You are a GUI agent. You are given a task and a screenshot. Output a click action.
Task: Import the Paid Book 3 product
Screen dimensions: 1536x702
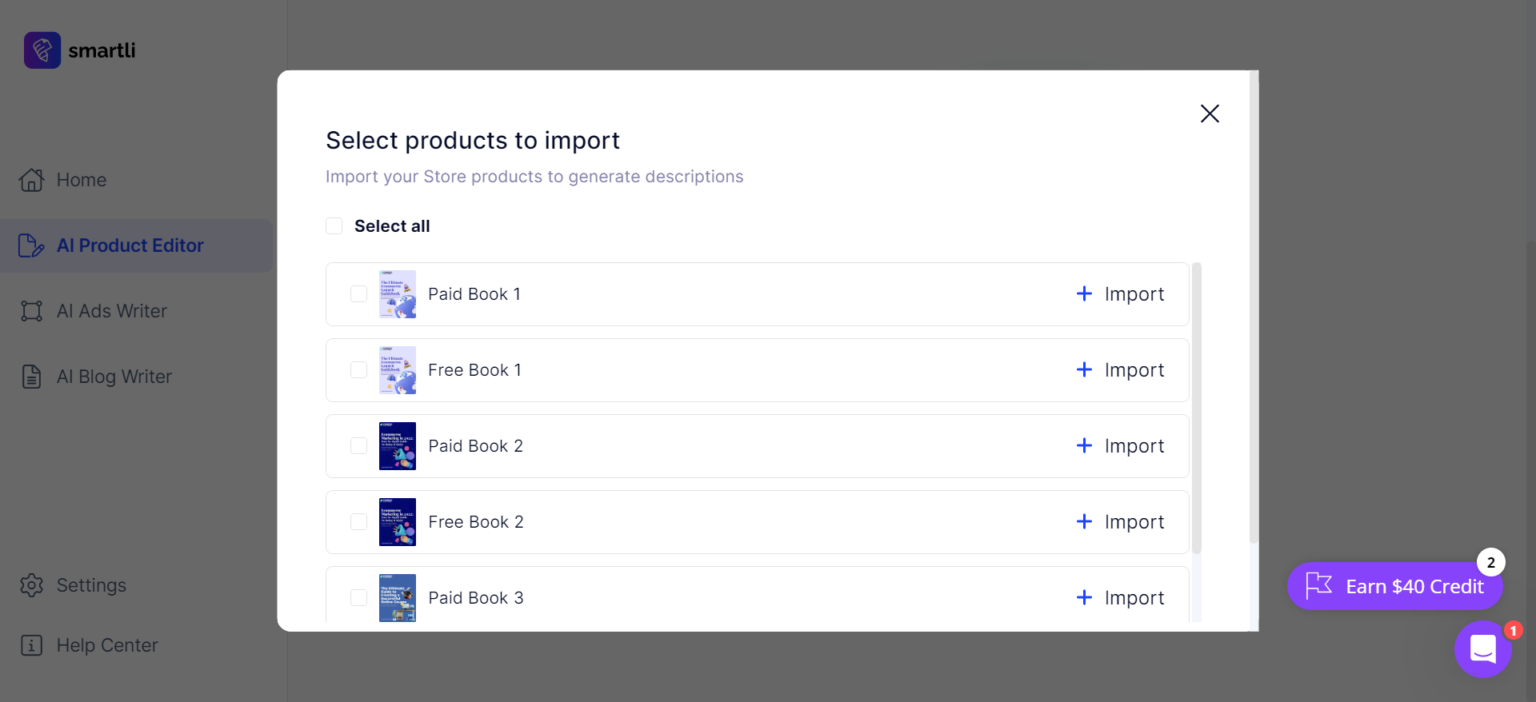1120,598
